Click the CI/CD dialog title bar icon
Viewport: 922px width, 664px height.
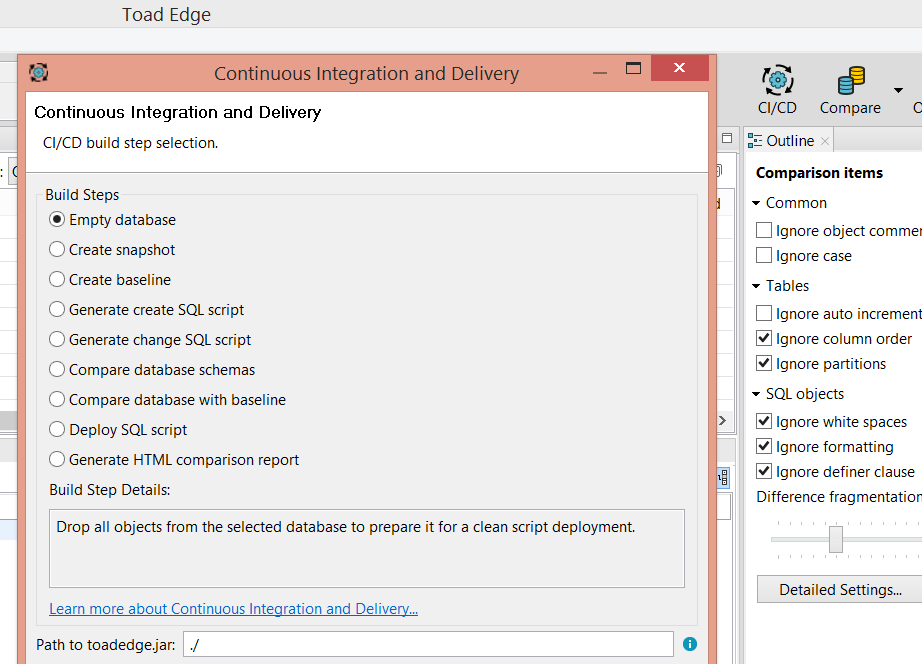click(x=39, y=72)
